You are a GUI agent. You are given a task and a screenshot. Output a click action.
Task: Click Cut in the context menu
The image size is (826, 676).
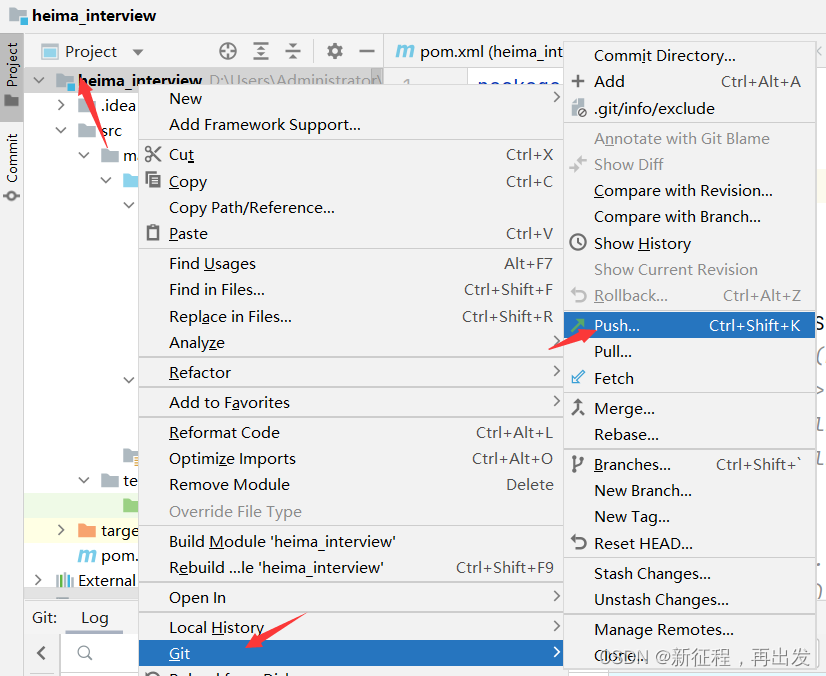tap(351, 155)
